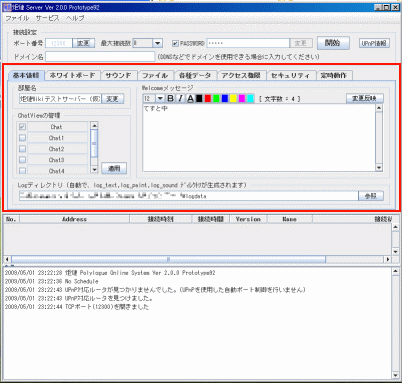Click the underlined A text style icon
This screenshot has width=402, height=383.
[190, 98]
